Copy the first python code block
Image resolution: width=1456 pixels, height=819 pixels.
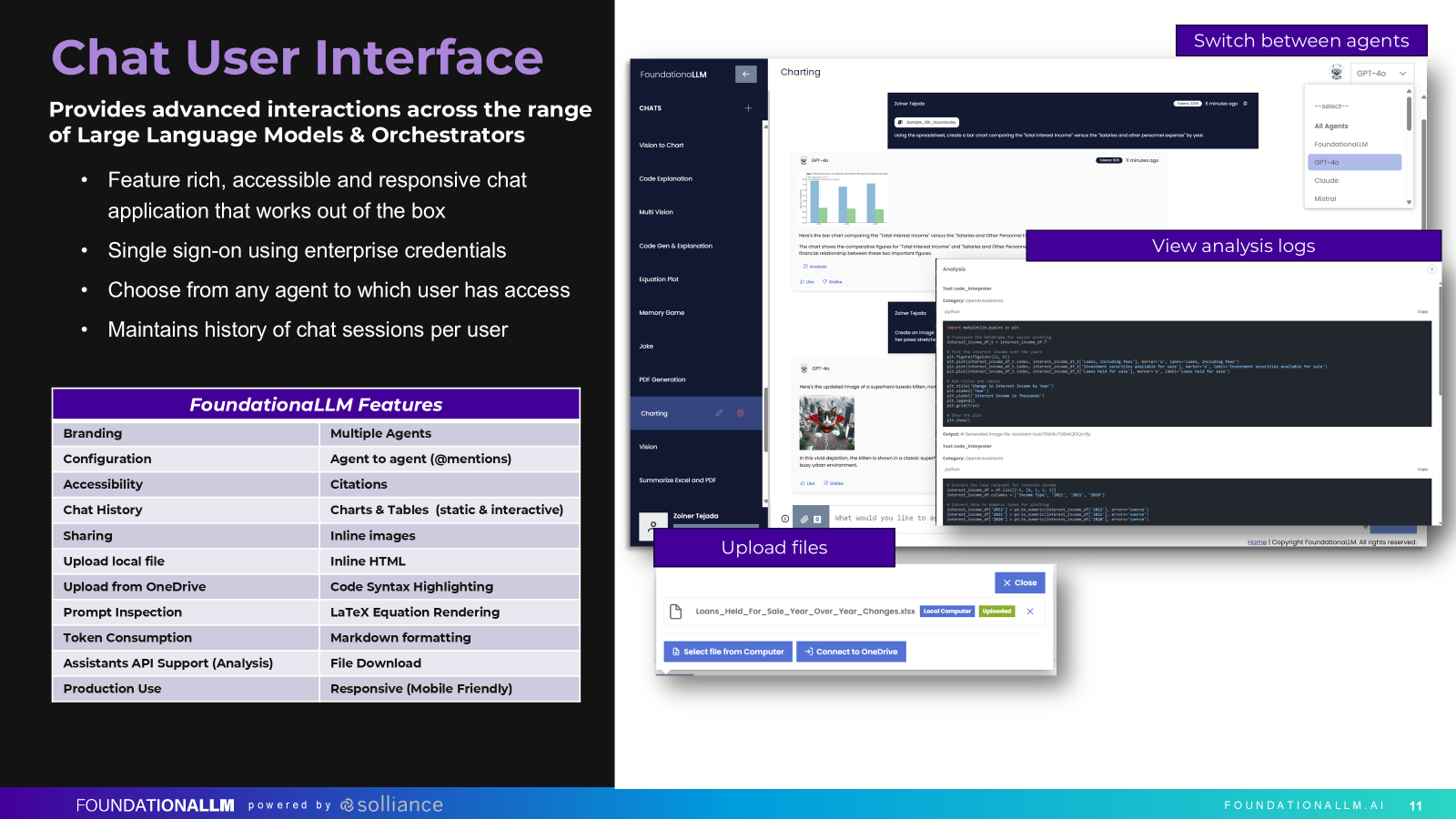(1422, 312)
